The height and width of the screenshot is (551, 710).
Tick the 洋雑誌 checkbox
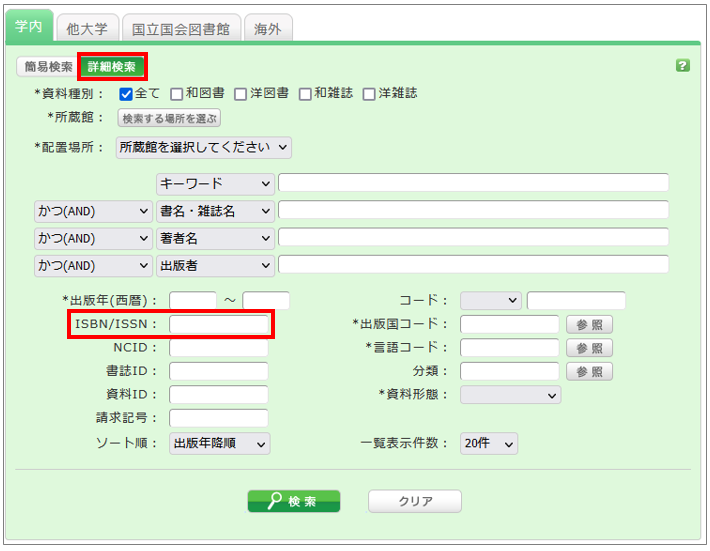(x=369, y=94)
